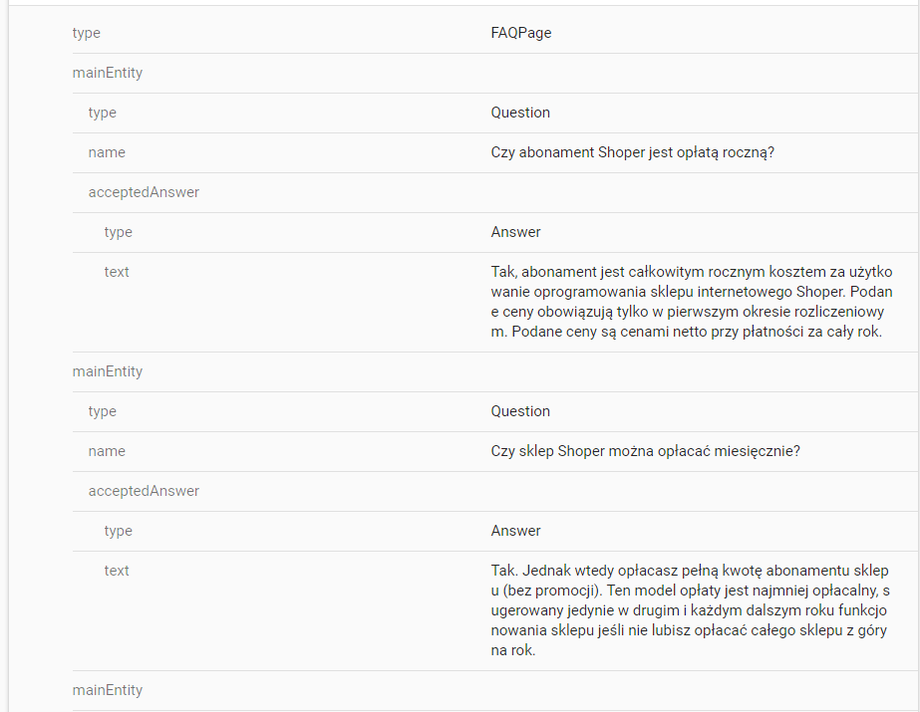
Task: Click the answer starting 'Tak, abonament jest całkowitym'
Action: [x=689, y=301]
